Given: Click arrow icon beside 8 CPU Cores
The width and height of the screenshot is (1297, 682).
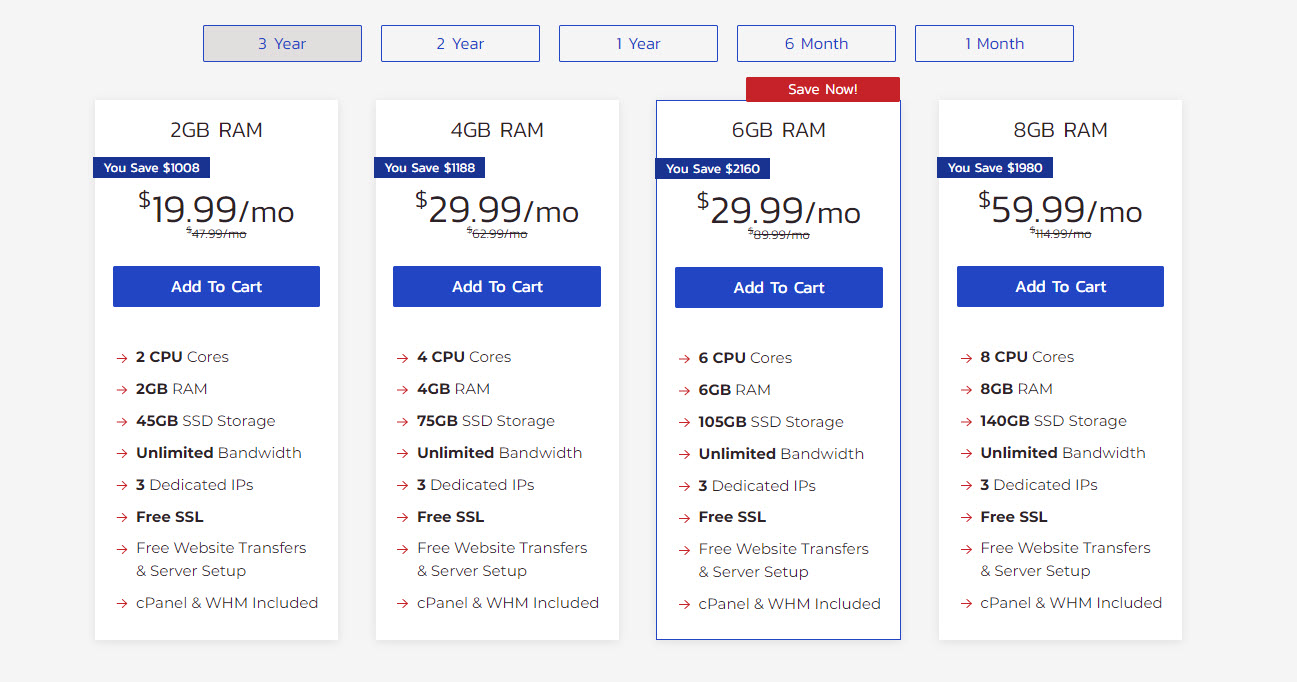Looking at the screenshot, I should pyautogui.click(x=966, y=358).
